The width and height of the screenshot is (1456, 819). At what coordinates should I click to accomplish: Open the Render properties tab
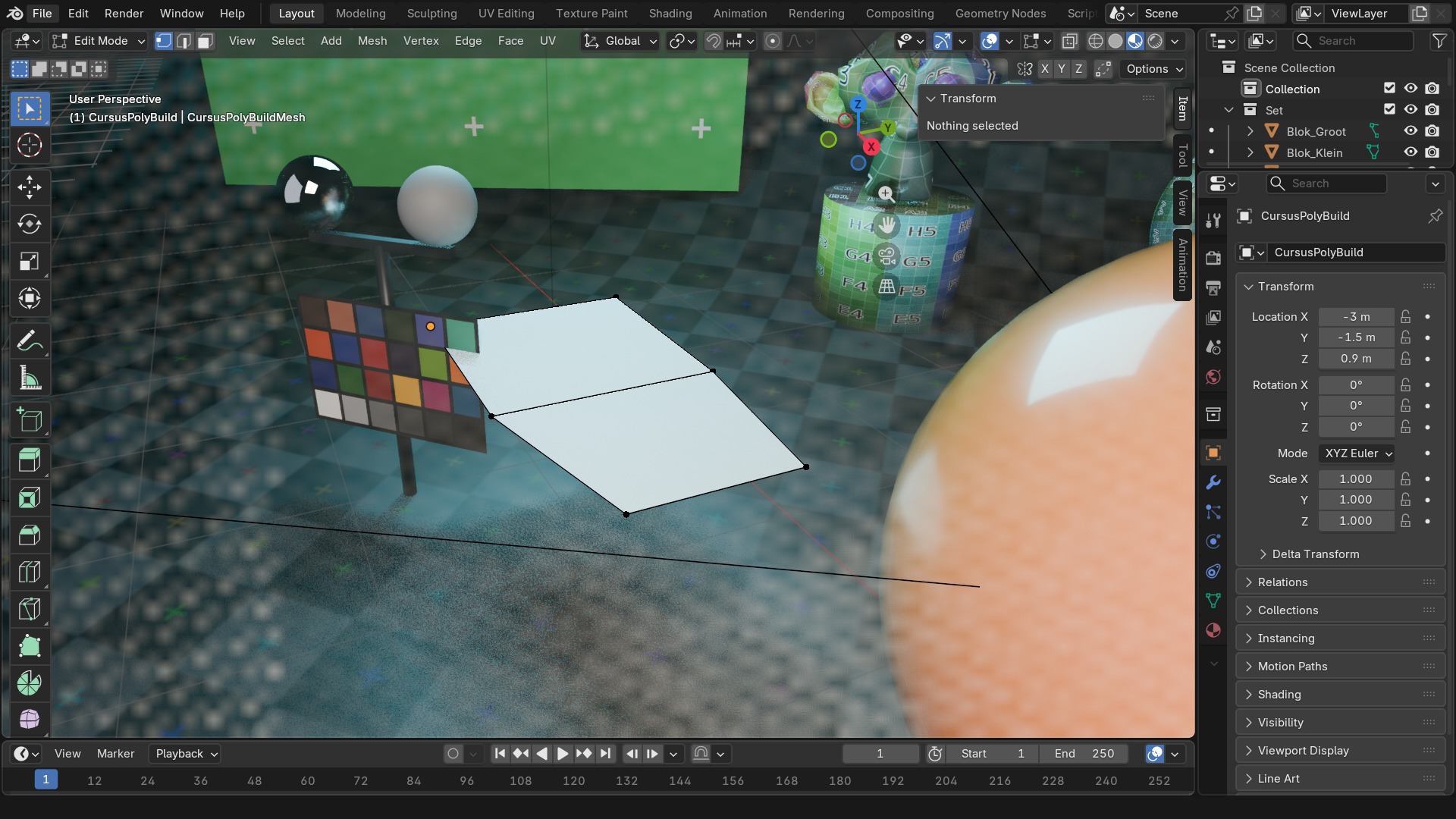click(x=1213, y=258)
